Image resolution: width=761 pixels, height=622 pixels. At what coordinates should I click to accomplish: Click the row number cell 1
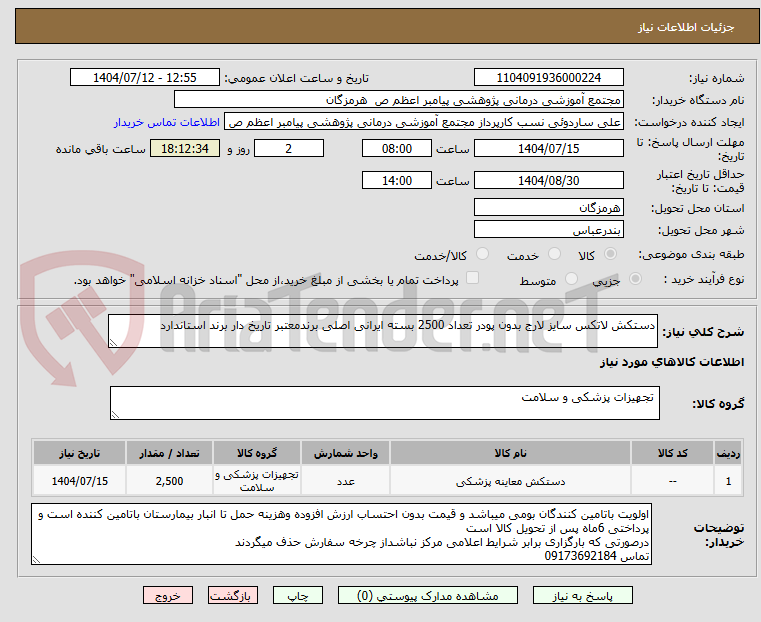click(728, 481)
